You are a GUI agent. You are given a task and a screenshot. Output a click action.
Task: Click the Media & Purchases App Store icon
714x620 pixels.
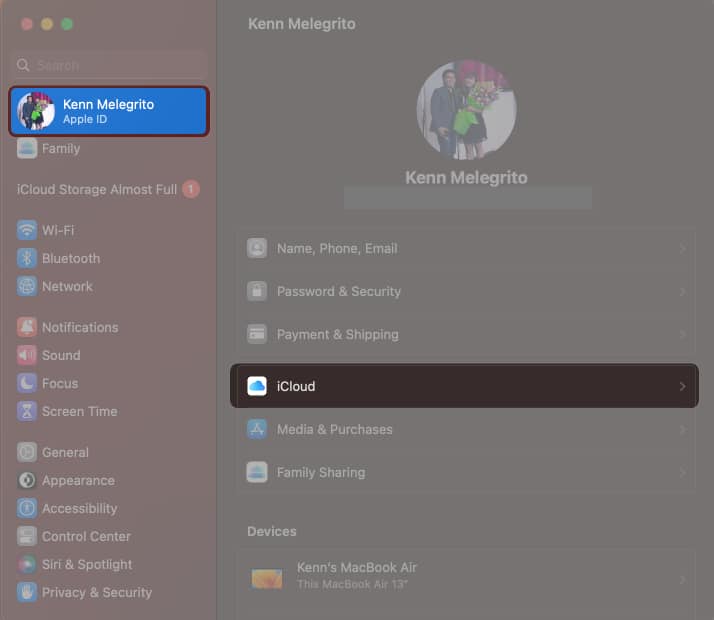tap(257, 429)
